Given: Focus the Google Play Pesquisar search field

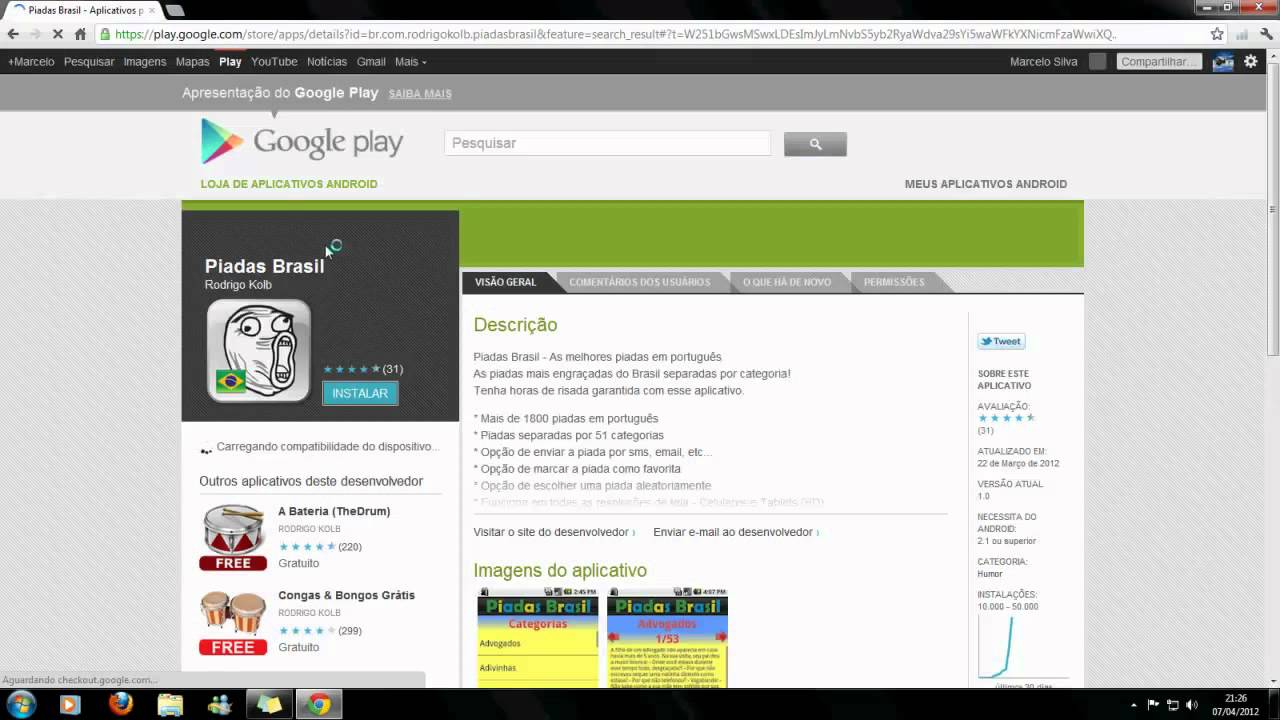Looking at the screenshot, I should 607,143.
